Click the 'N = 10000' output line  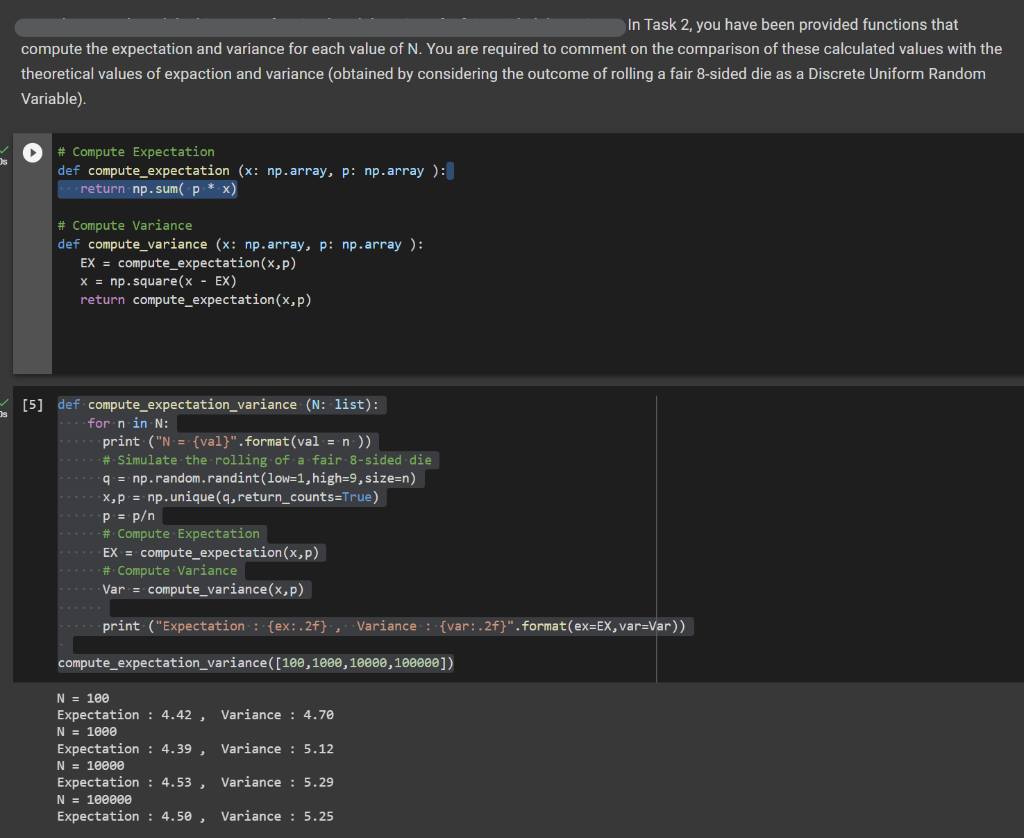tap(91, 765)
